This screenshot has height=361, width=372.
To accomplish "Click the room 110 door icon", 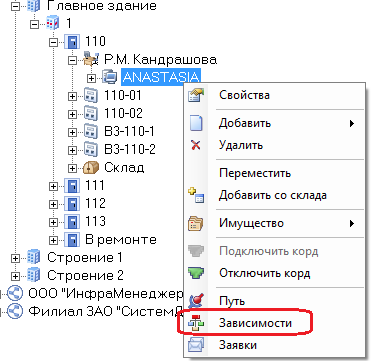I will tap(72, 42).
